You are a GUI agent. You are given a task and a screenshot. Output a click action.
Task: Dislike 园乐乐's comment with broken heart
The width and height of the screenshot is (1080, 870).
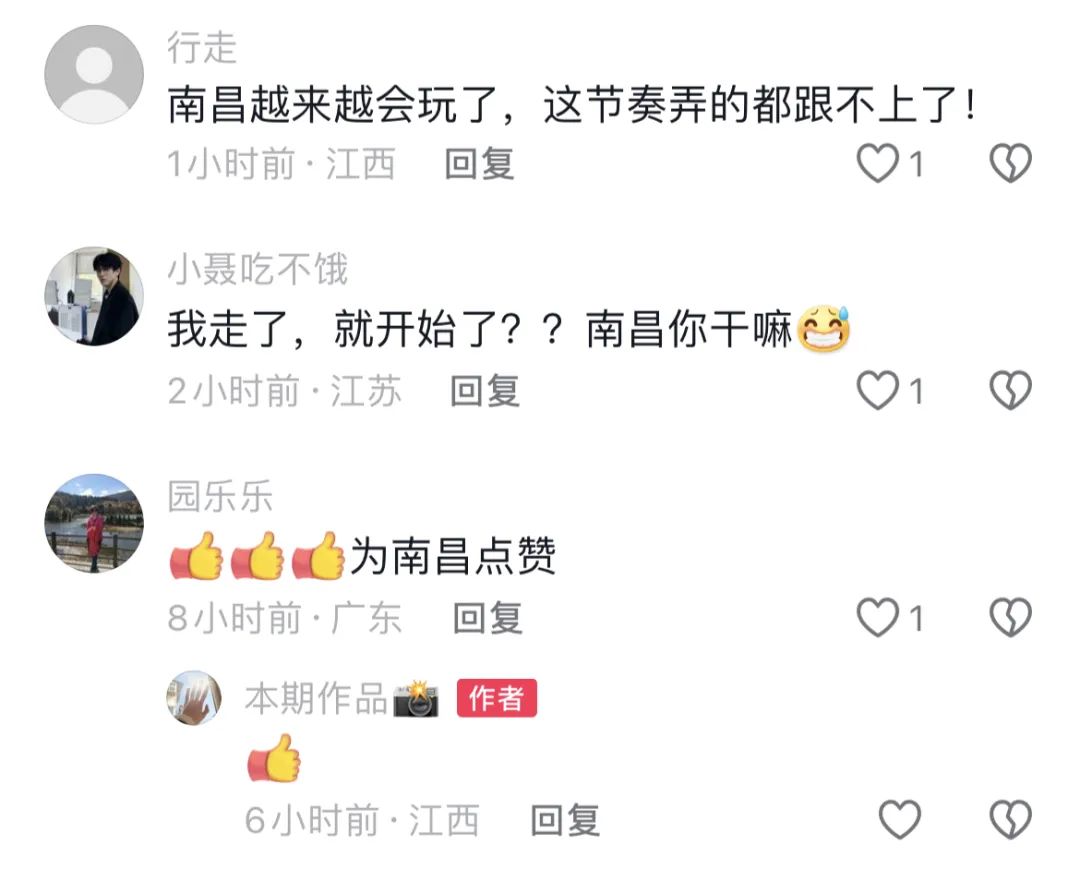click(x=1010, y=617)
